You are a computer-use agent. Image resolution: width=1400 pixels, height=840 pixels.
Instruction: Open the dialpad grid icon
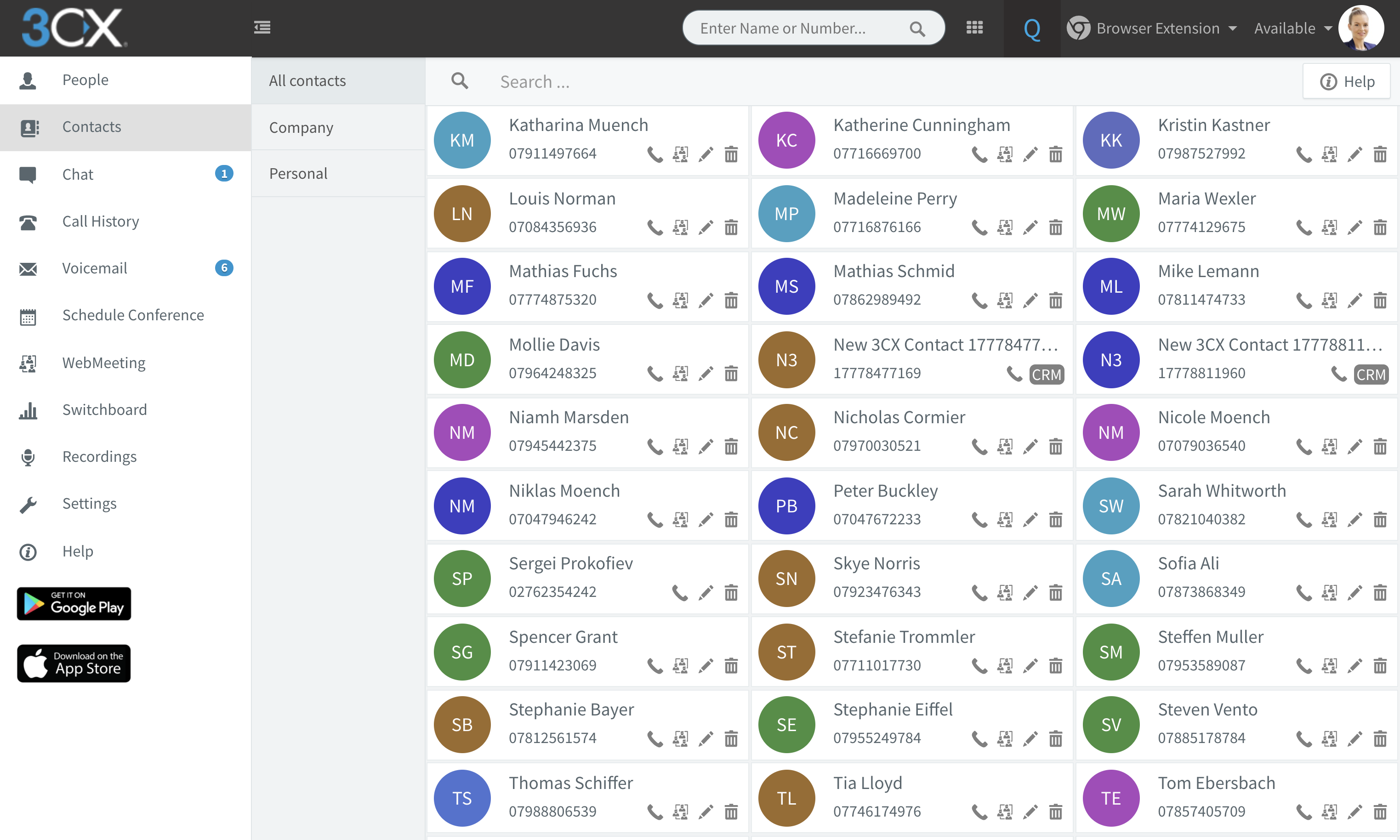pyautogui.click(x=974, y=28)
